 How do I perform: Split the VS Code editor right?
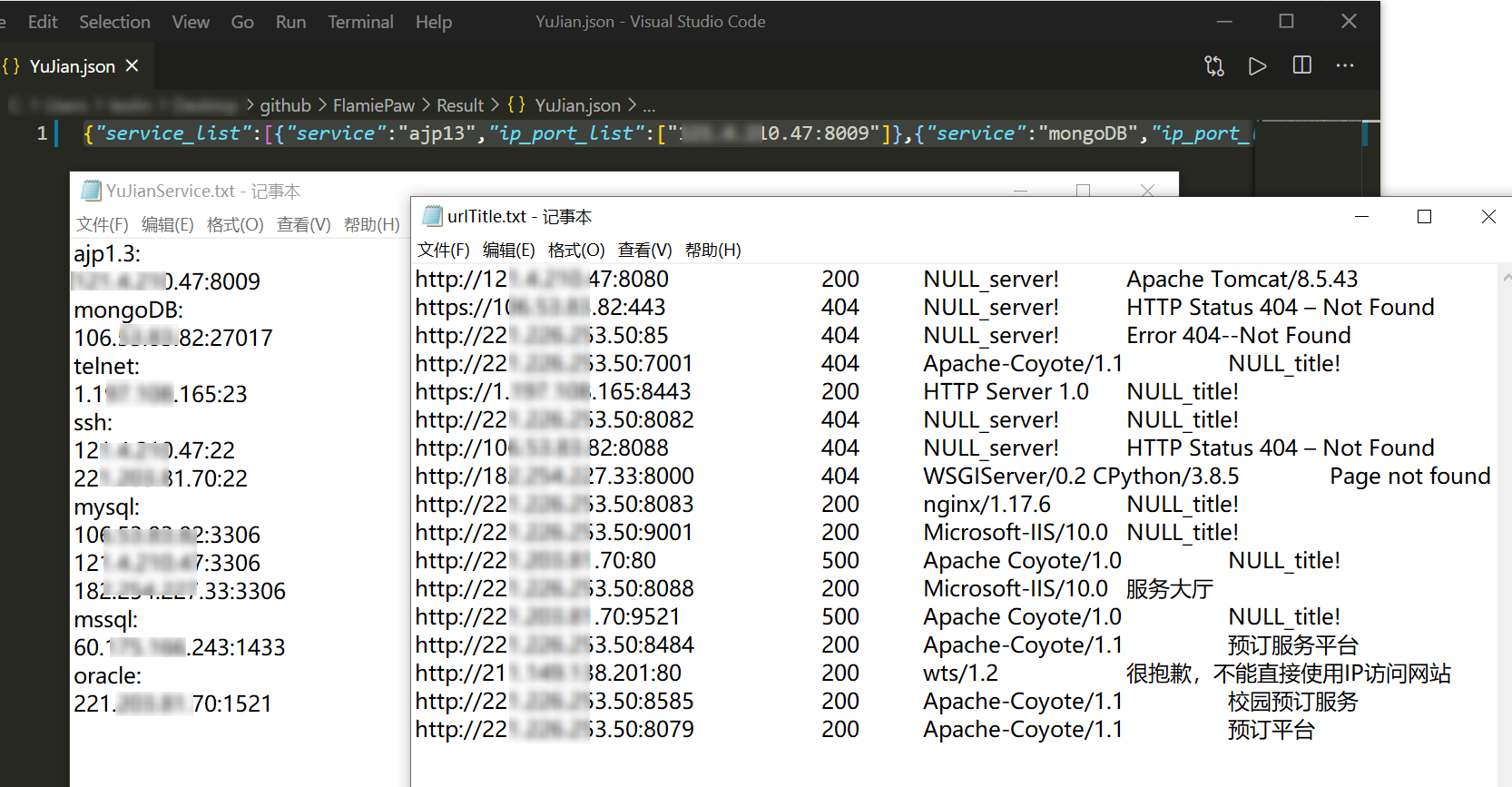[x=1301, y=65]
